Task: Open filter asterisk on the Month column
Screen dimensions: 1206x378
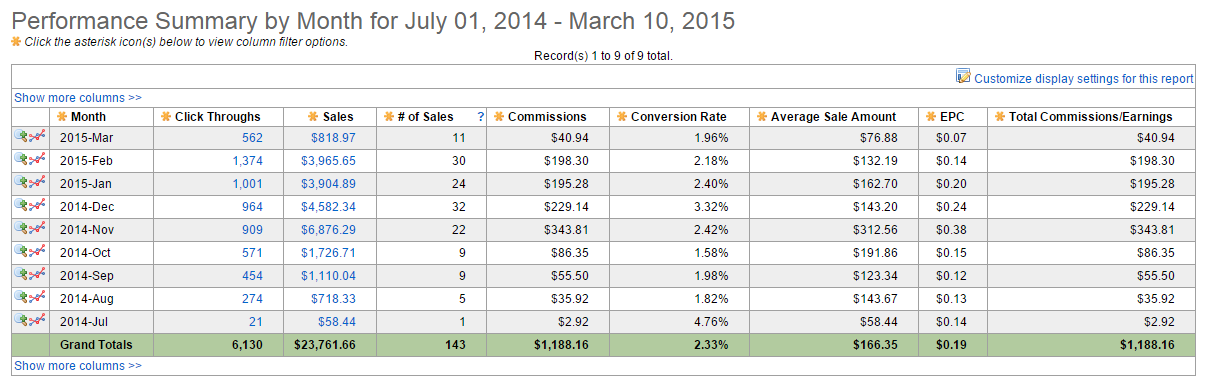Action: [x=62, y=117]
